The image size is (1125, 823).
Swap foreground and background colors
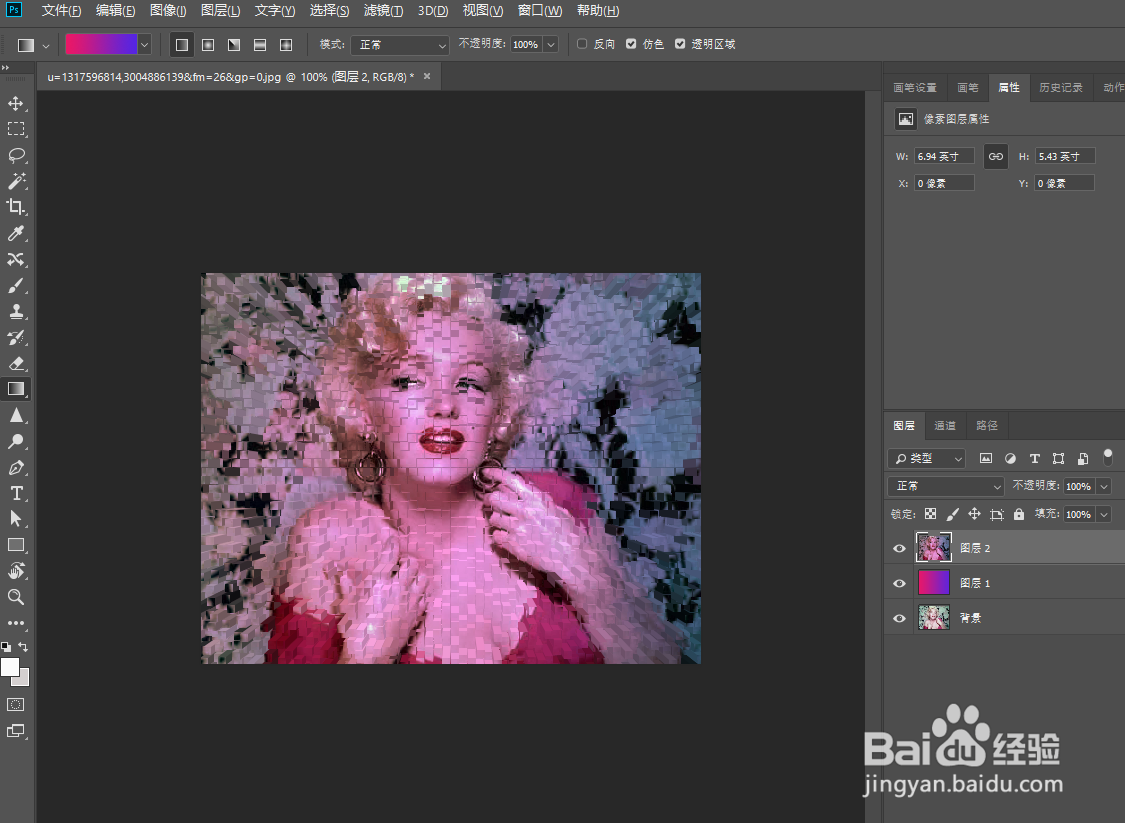coord(24,646)
